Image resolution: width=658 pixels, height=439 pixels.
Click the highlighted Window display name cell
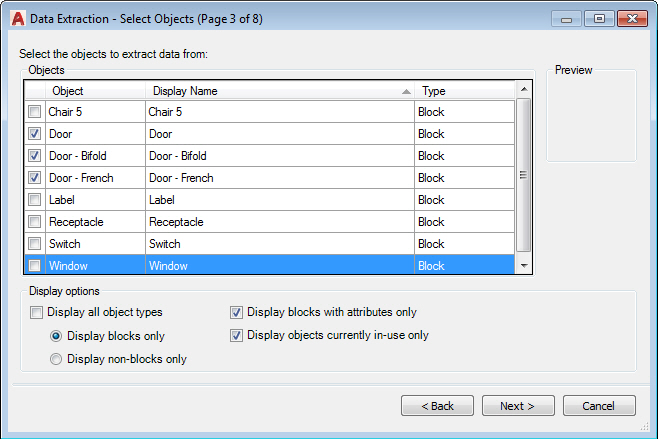point(280,265)
